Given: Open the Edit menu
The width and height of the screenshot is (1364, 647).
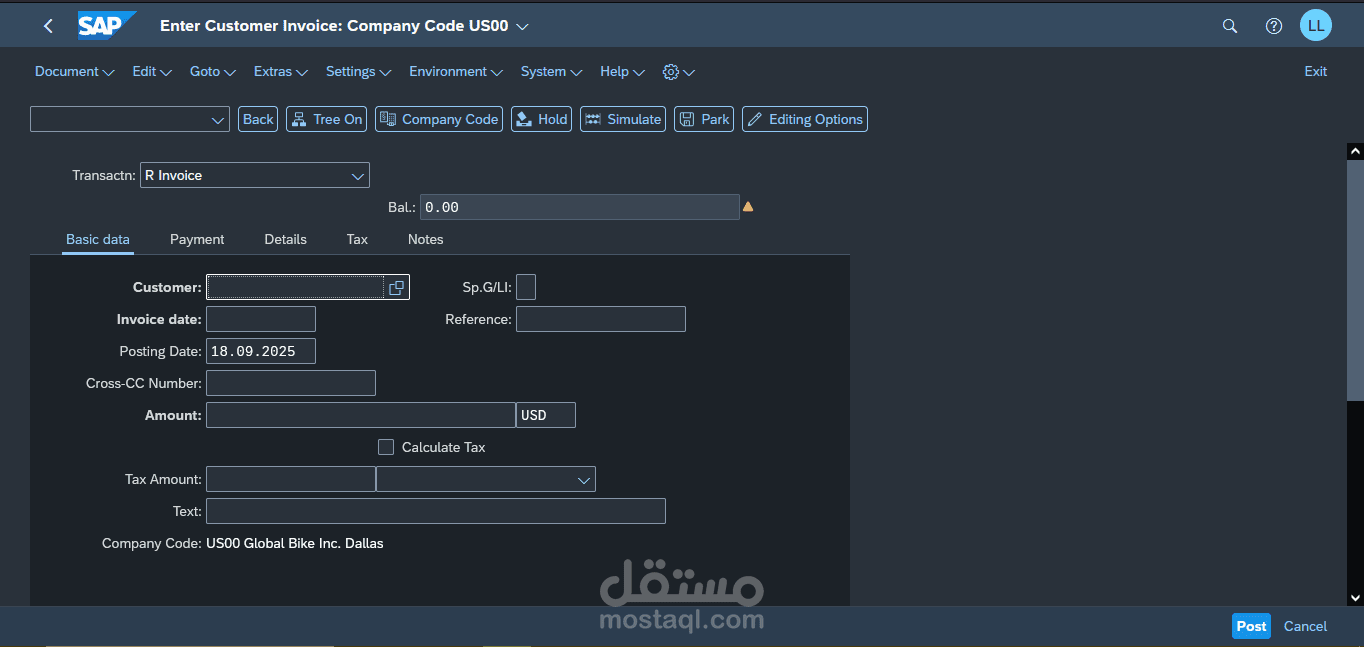Looking at the screenshot, I should [x=152, y=72].
